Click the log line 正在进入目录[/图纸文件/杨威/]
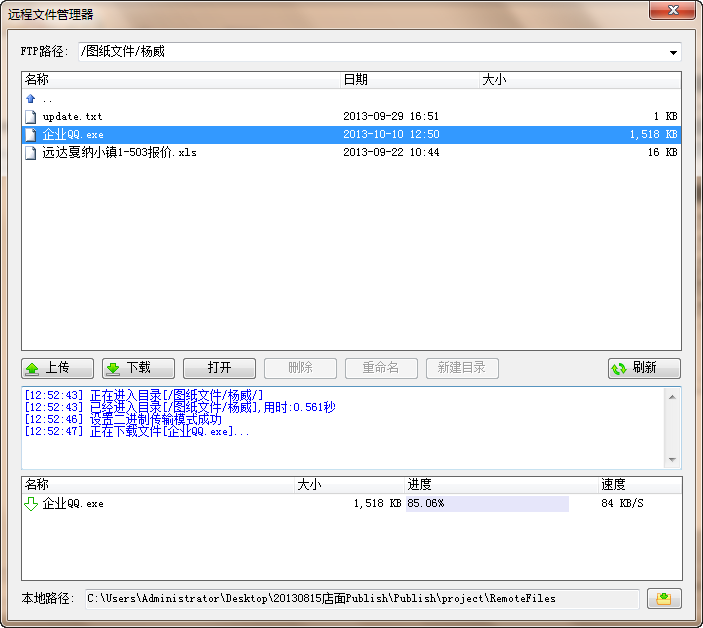This screenshot has height=628, width=703. 143,395
